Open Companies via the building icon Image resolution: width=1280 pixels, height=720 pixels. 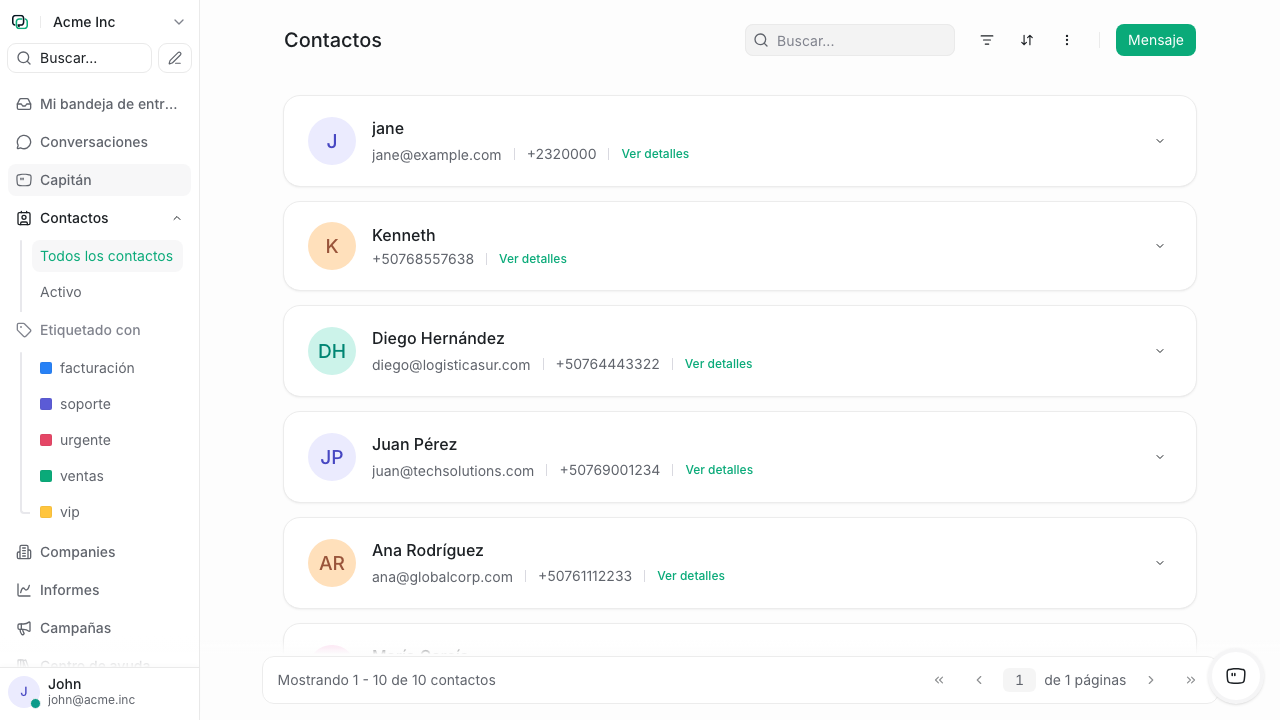(x=24, y=552)
